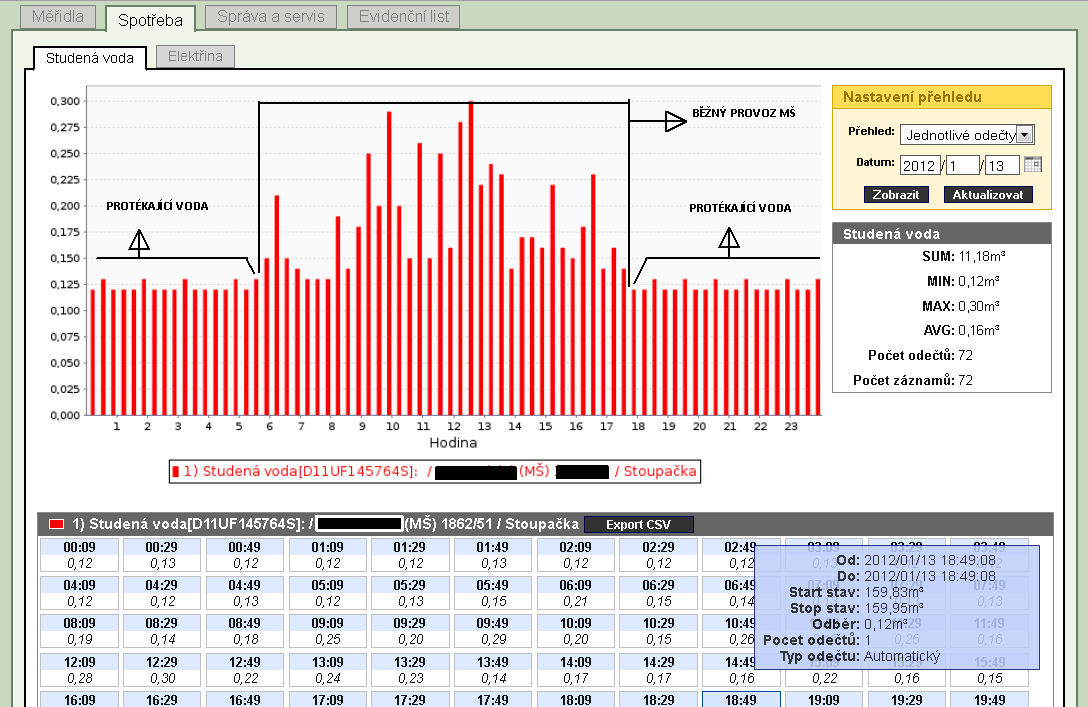Select the 00:09 reading cell
The image size is (1088, 707).
click(79, 555)
